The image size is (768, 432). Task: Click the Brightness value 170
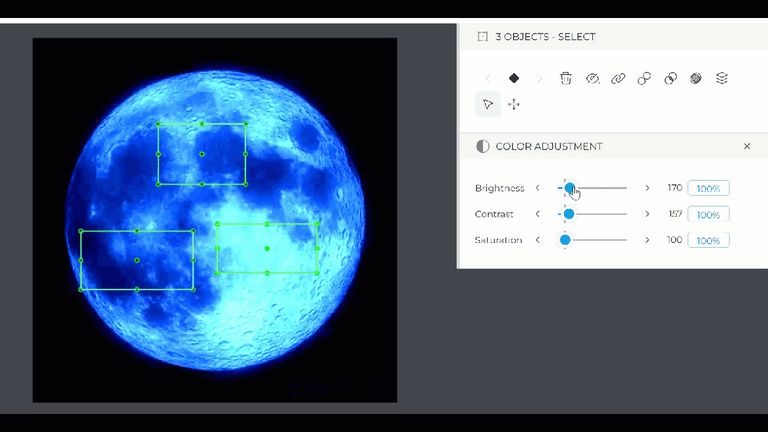tap(674, 188)
